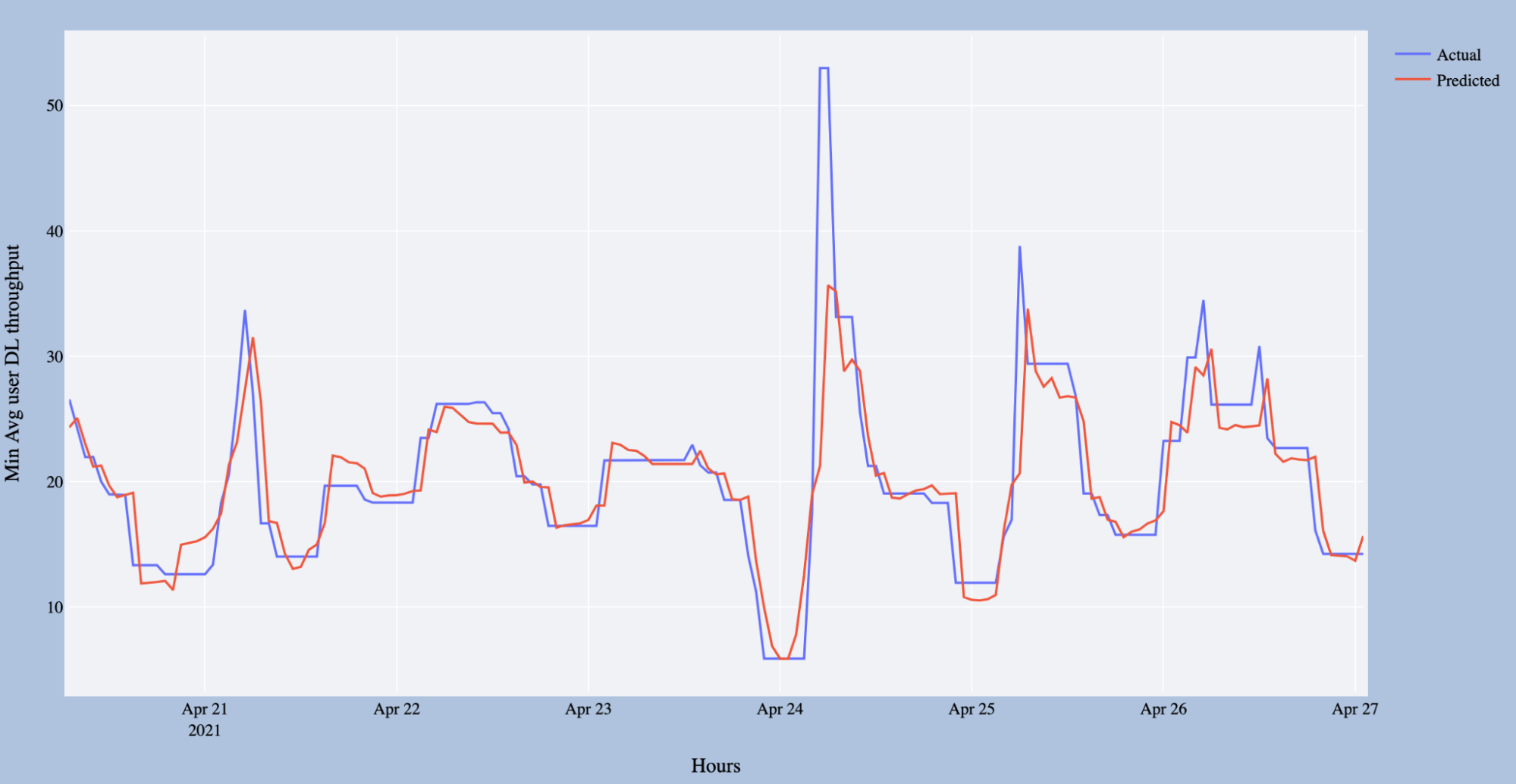Click the Apr 24 x-axis tick label
The image size is (1516, 784).
(x=780, y=709)
